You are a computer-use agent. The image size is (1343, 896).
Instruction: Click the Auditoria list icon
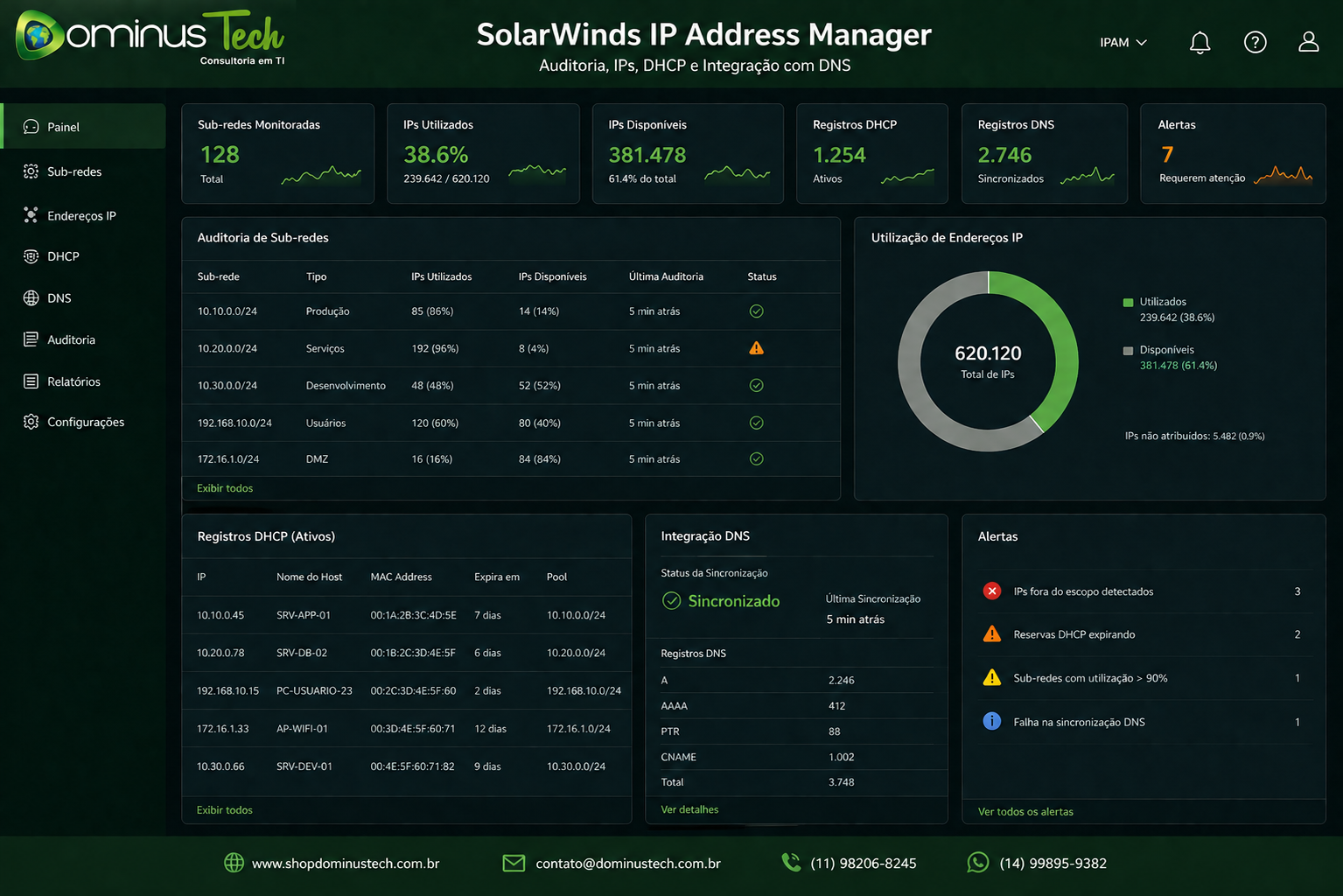pos(31,339)
